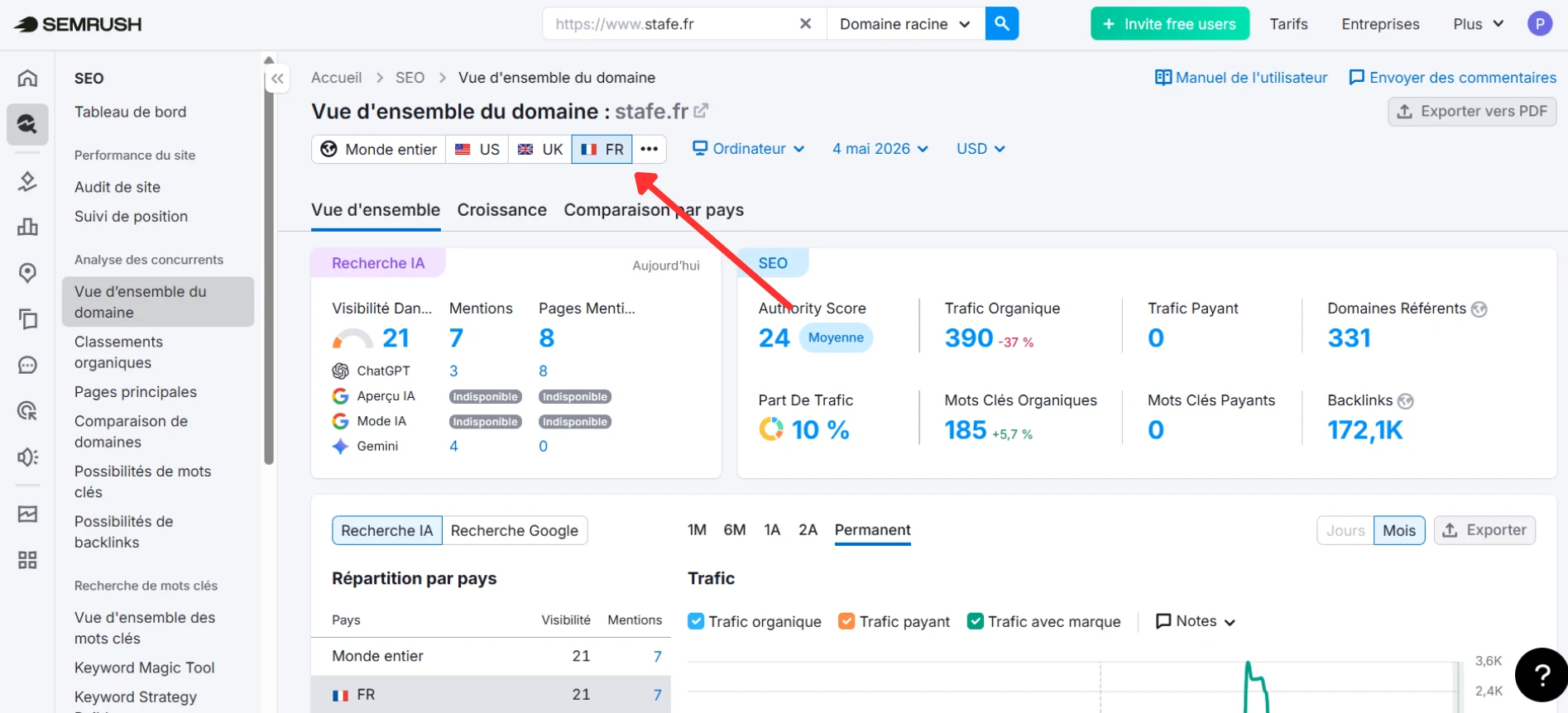The image size is (1568, 713).
Task: Select US database
Action: coord(477,149)
